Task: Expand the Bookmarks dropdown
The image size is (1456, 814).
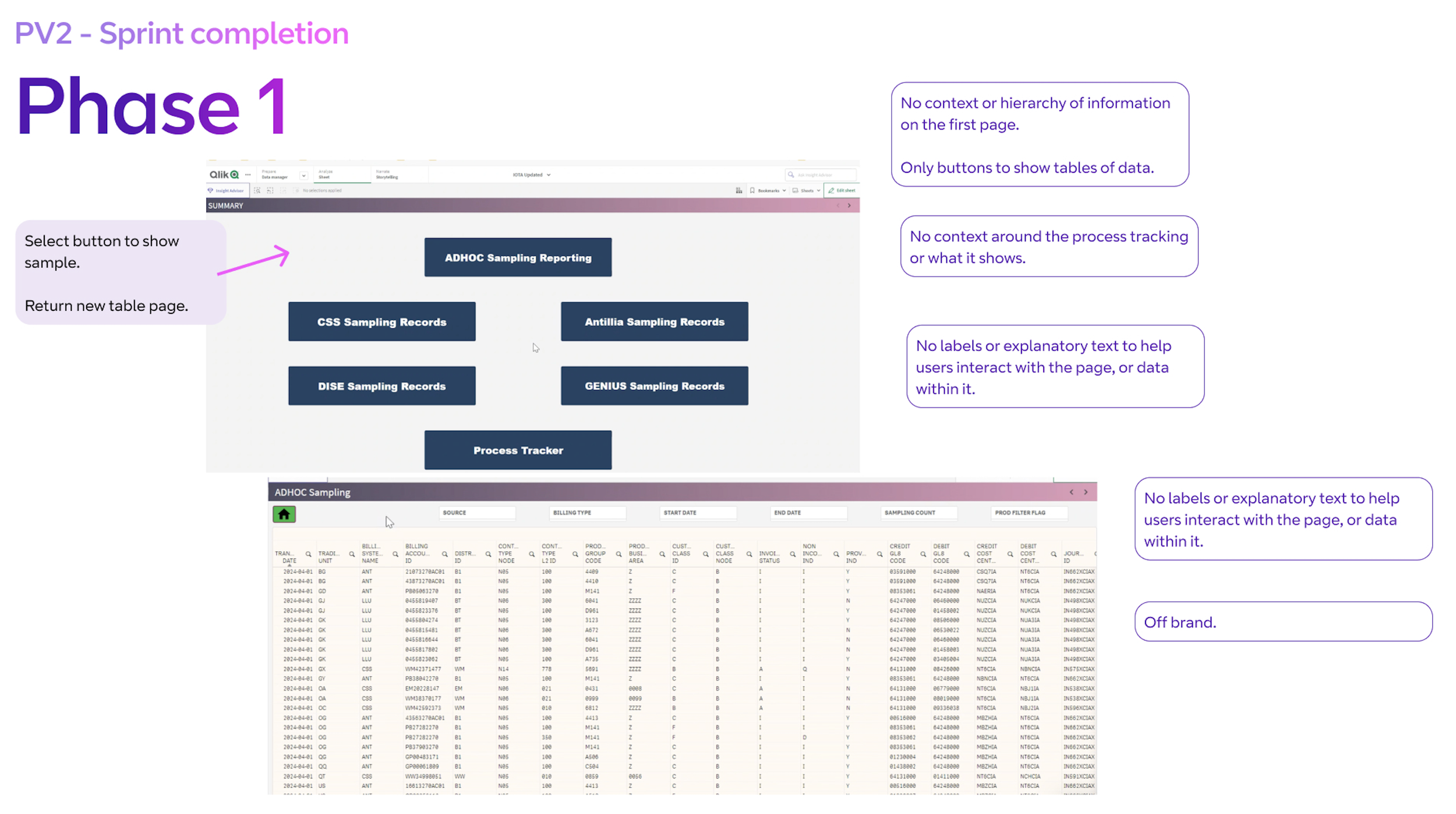Action: pos(768,190)
